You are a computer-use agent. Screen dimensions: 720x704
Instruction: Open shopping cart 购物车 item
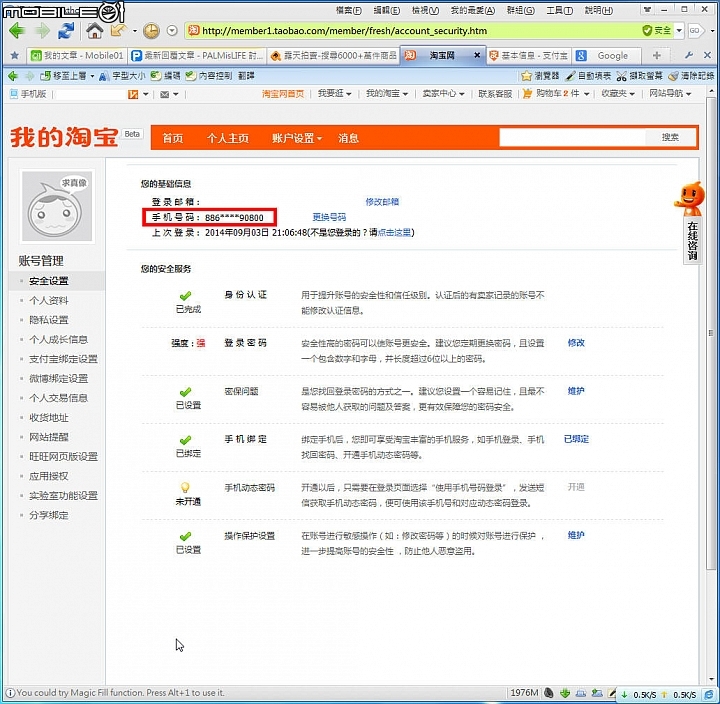tap(556, 94)
